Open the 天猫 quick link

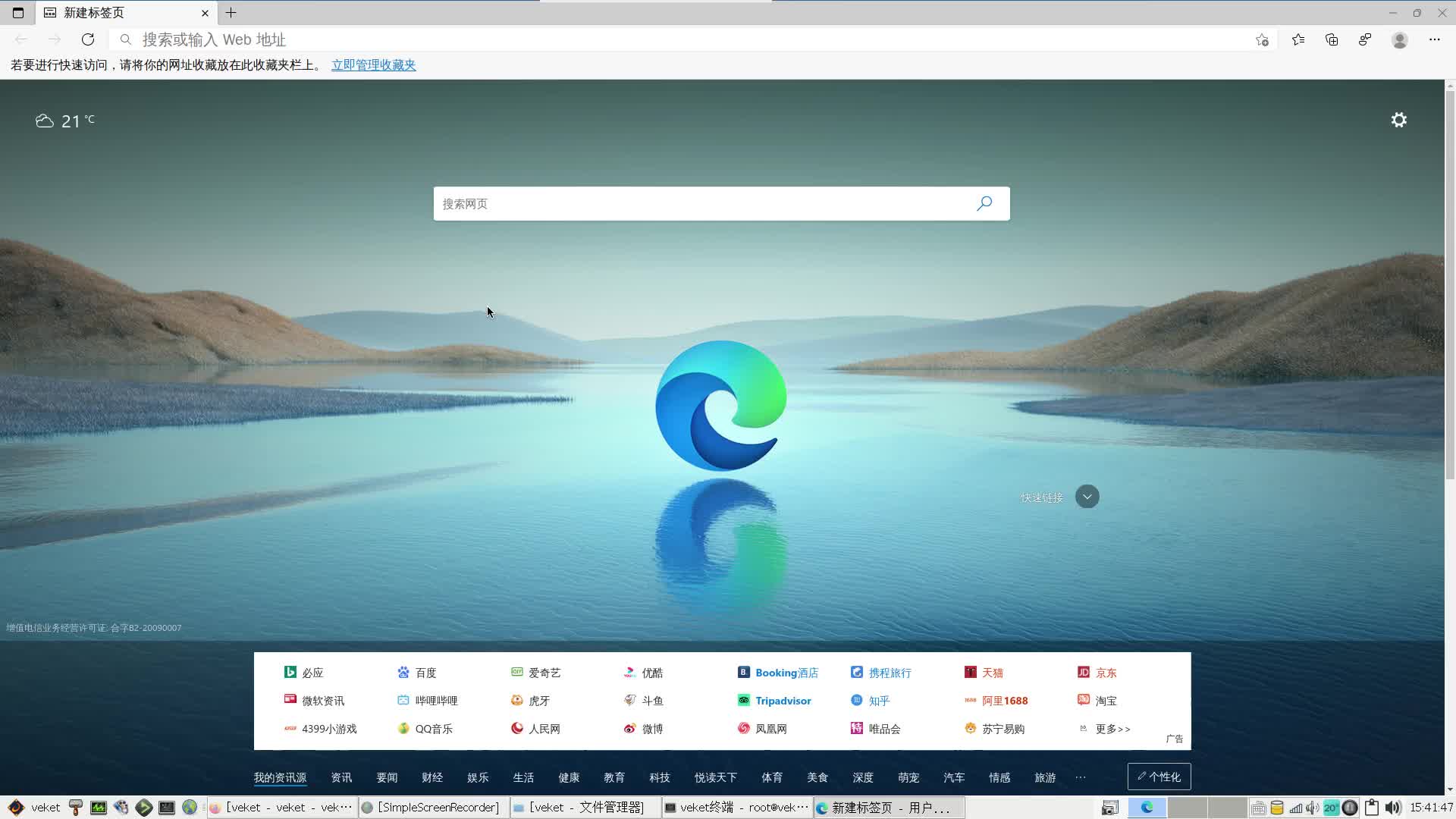(984, 673)
